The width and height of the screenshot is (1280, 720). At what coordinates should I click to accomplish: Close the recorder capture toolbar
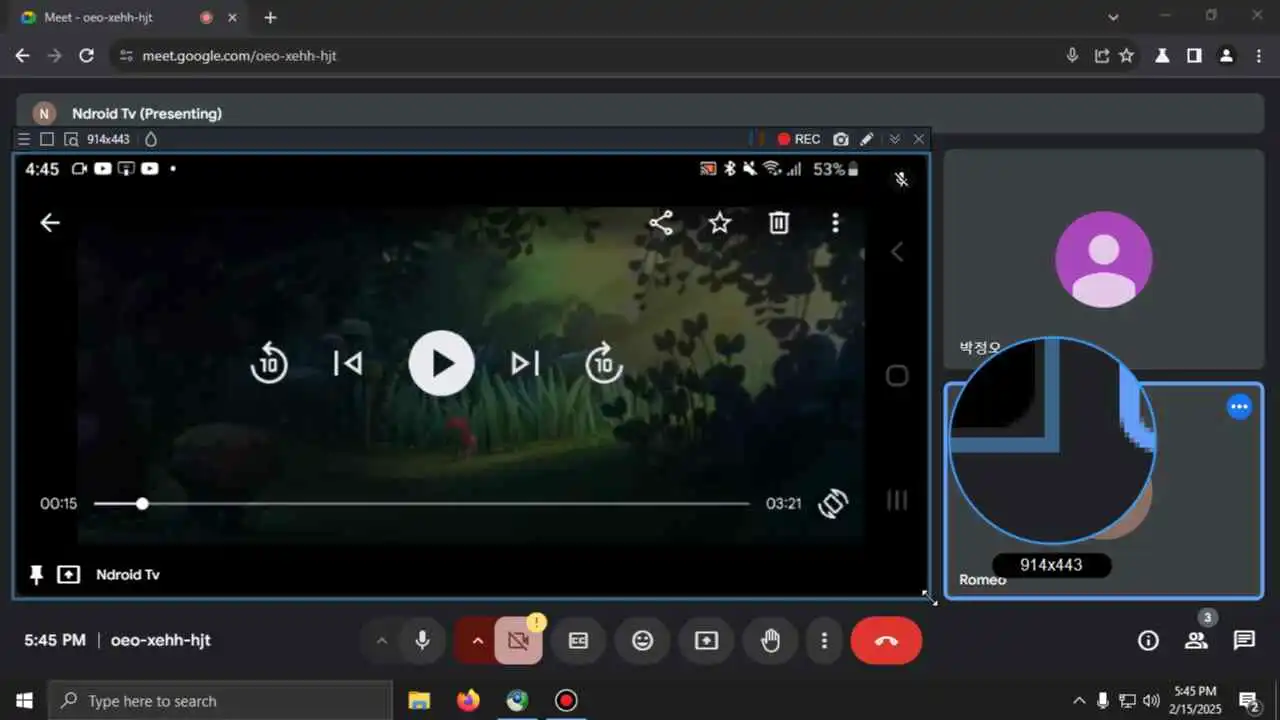click(x=918, y=139)
